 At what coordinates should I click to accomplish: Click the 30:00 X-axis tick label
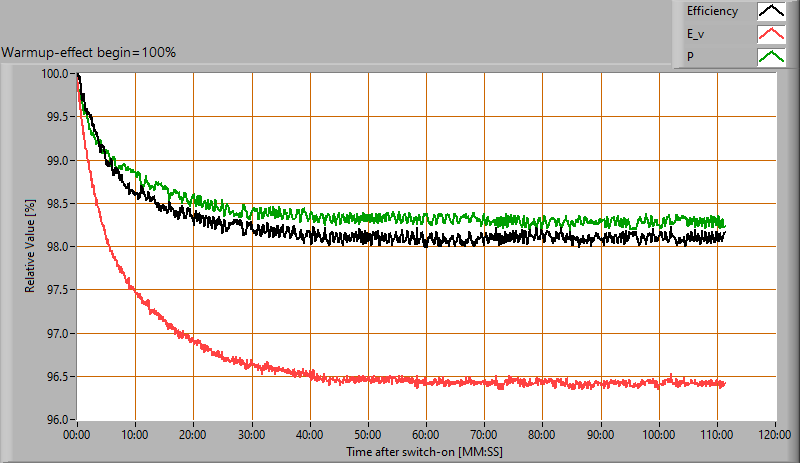coord(252,435)
